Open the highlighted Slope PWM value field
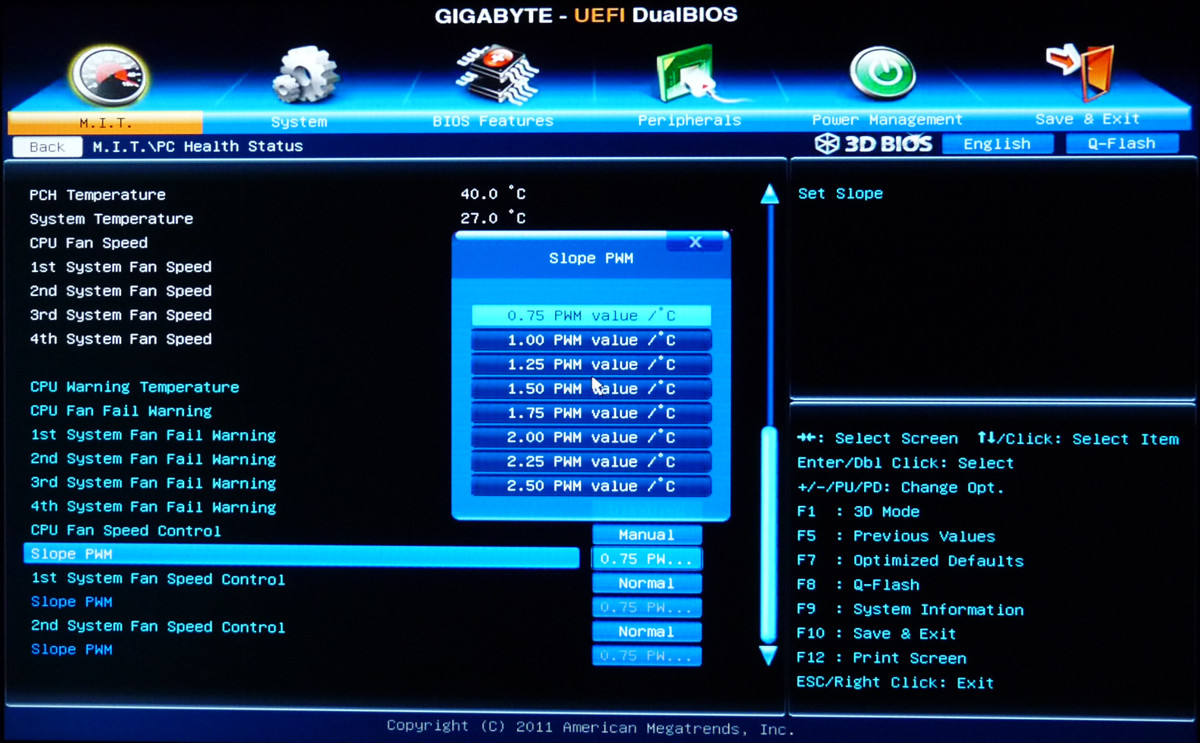Image resolution: width=1200 pixels, height=743 pixels. pos(646,559)
